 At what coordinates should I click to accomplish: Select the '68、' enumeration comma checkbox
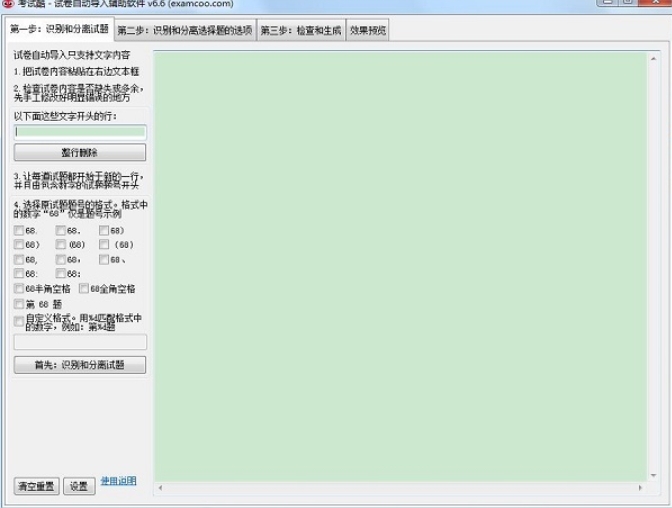click(x=104, y=259)
